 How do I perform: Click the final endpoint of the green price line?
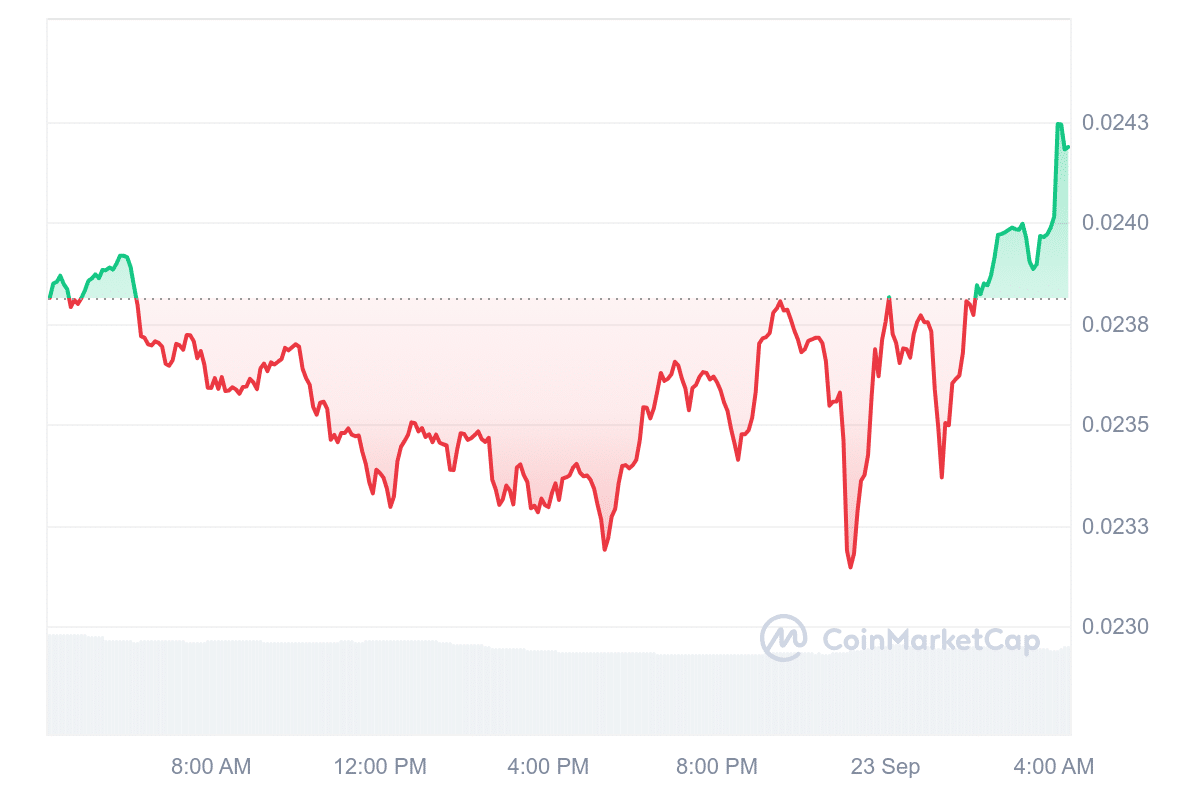1068,147
